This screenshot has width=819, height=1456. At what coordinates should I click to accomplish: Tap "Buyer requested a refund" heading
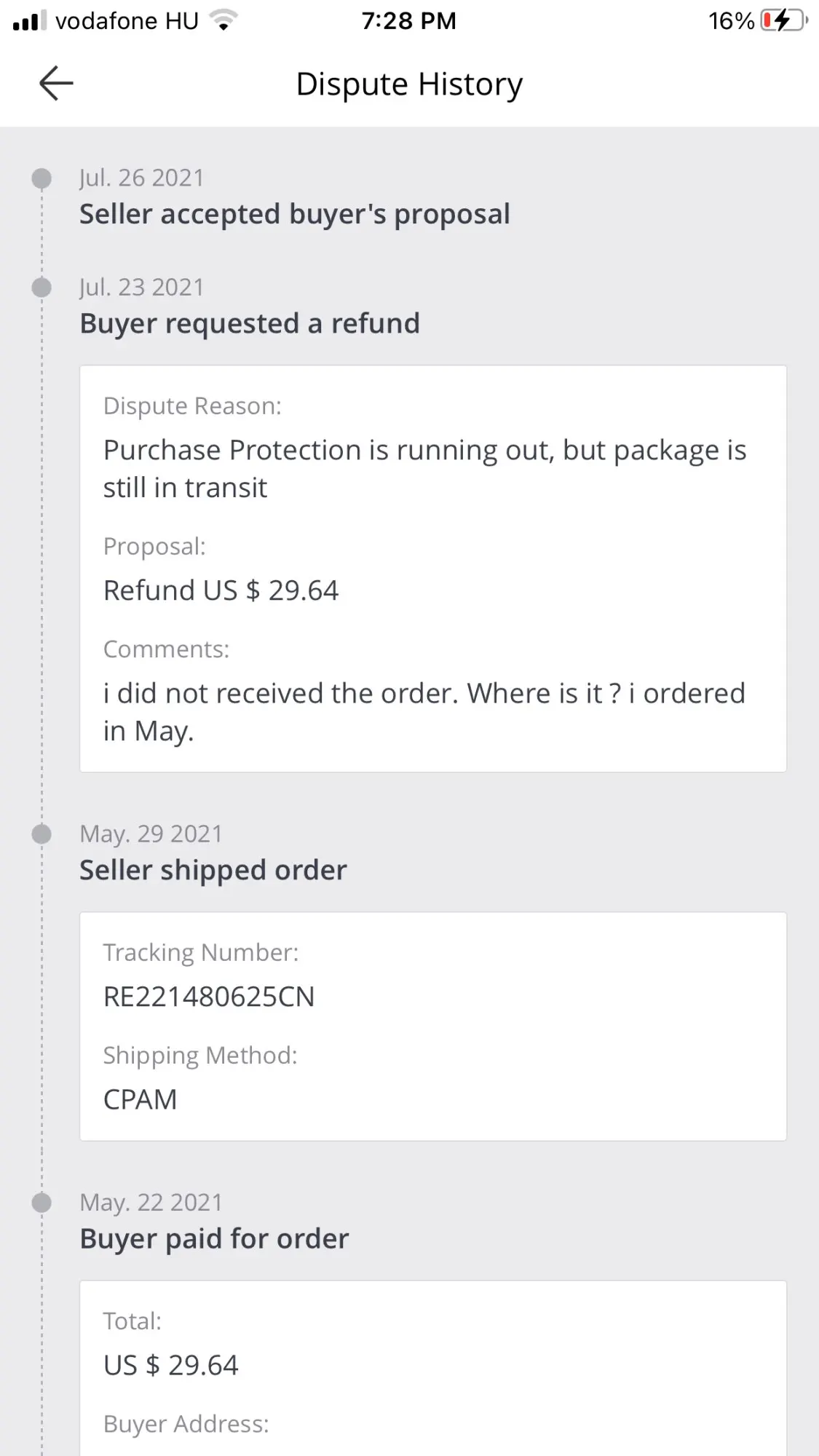click(x=250, y=323)
